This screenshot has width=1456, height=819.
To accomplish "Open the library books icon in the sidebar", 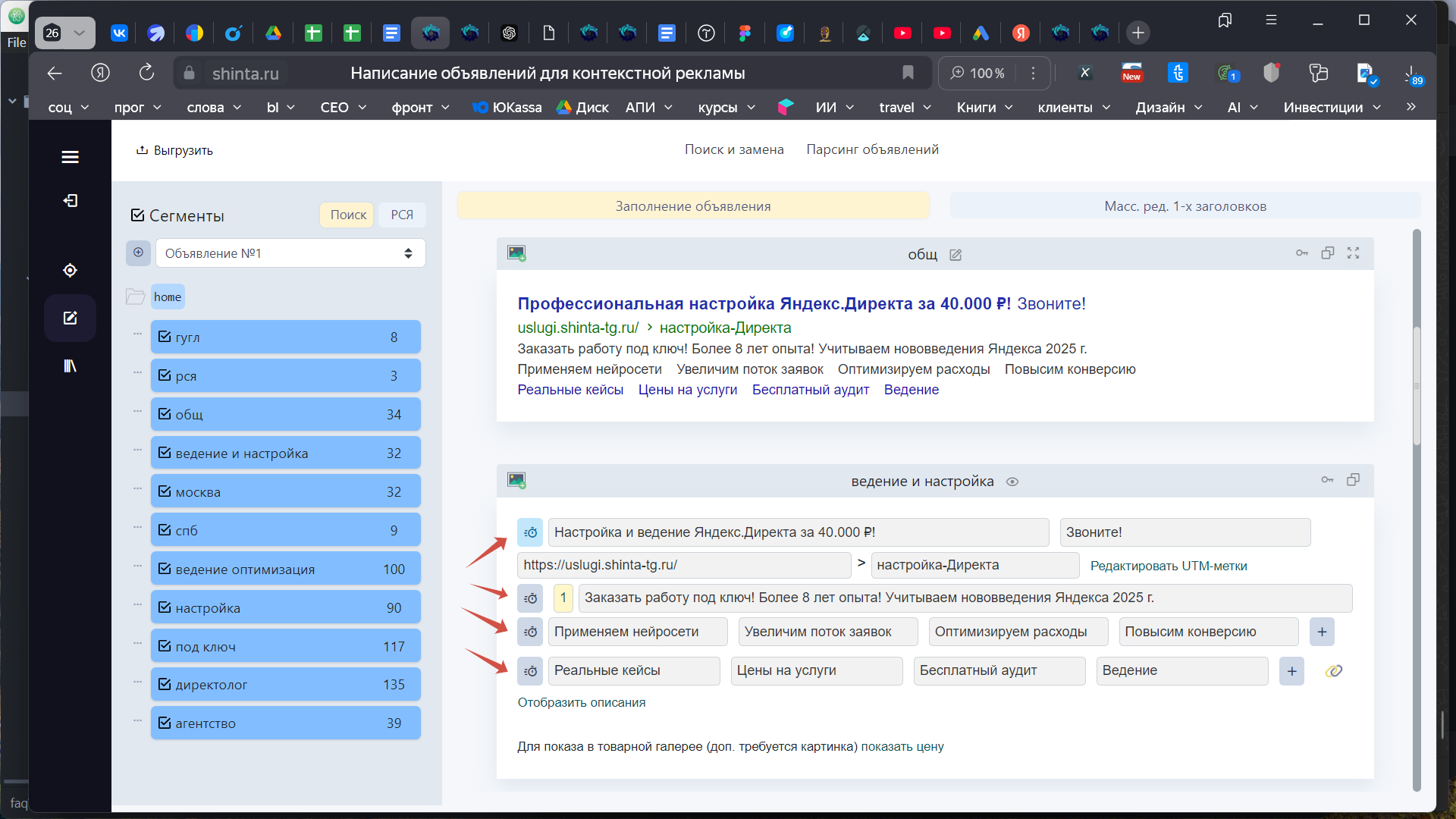I will (70, 366).
